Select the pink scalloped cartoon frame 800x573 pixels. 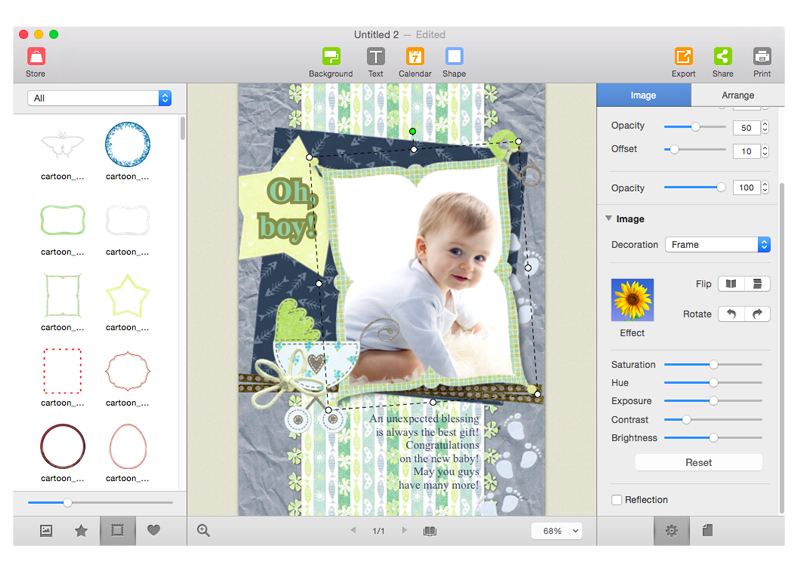point(128,371)
